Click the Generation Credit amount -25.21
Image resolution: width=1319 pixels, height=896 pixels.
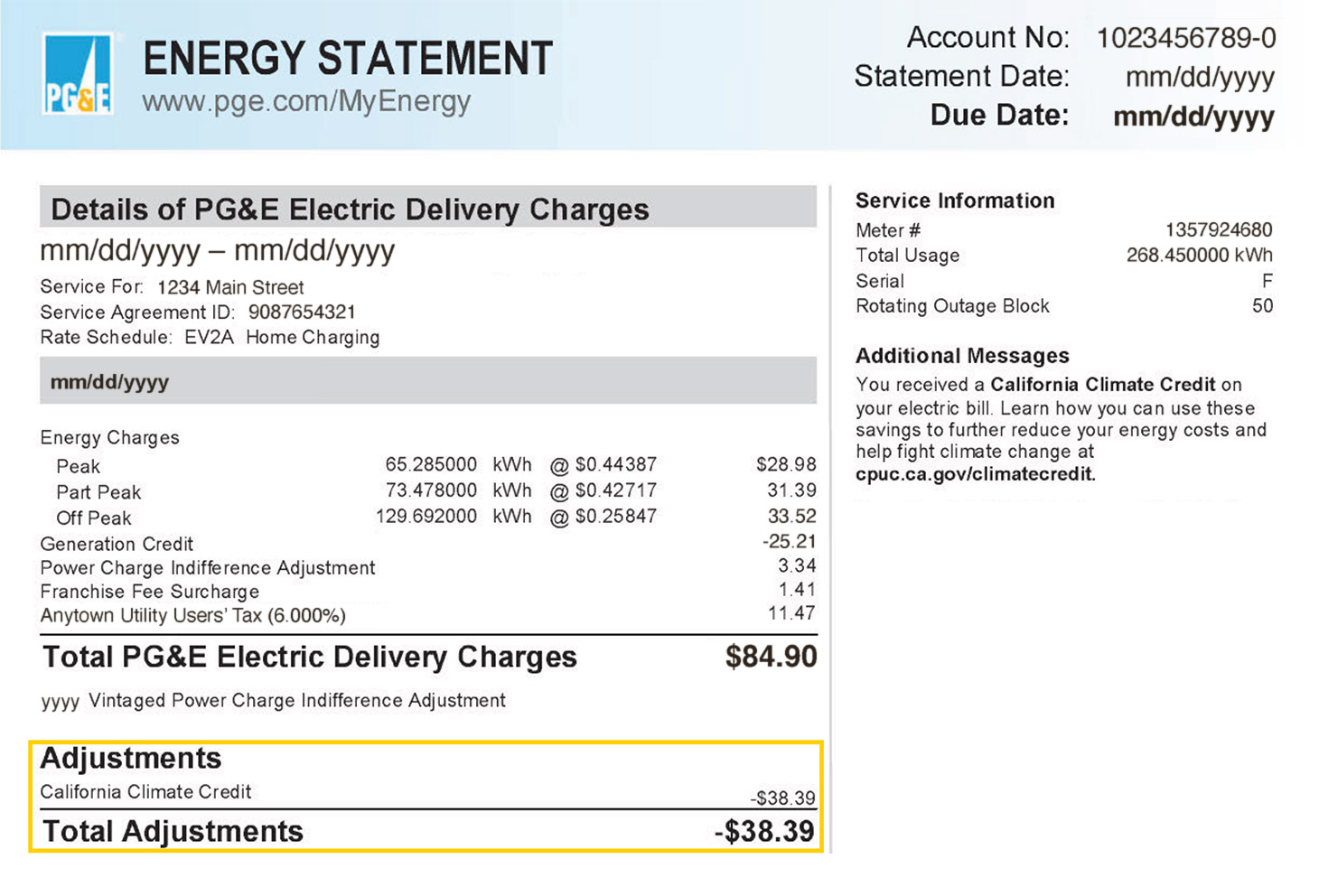tap(789, 542)
